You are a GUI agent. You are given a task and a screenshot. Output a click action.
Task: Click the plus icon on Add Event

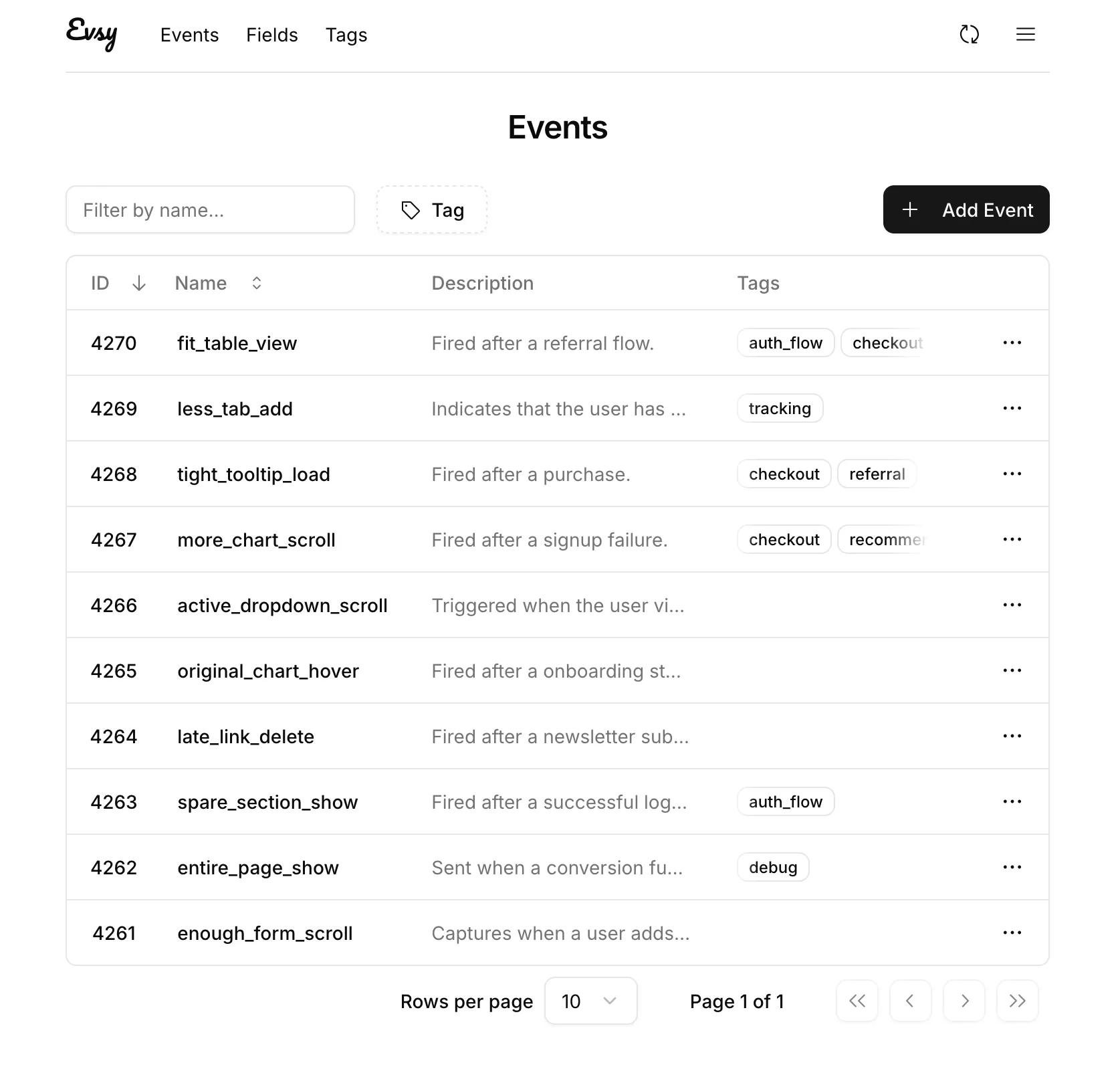(x=910, y=209)
